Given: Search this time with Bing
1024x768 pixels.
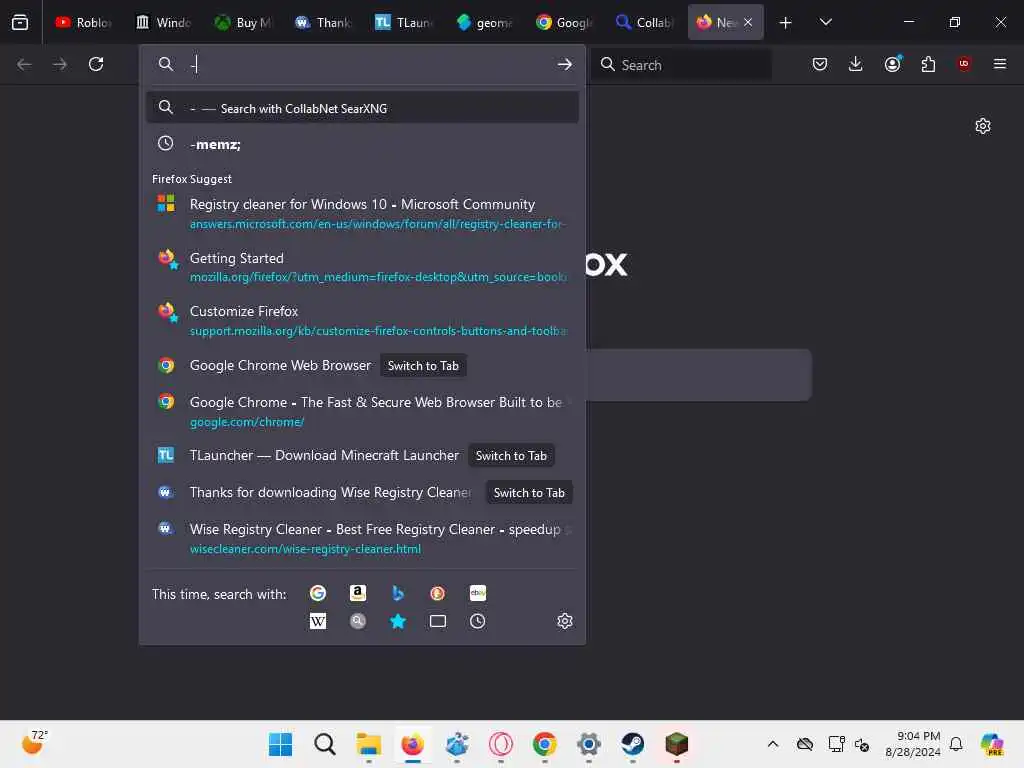Looking at the screenshot, I should pos(398,593).
